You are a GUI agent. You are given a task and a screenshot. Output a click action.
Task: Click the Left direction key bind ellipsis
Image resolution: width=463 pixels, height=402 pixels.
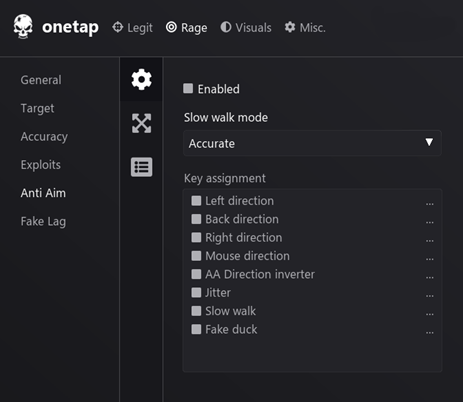(430, 204)
